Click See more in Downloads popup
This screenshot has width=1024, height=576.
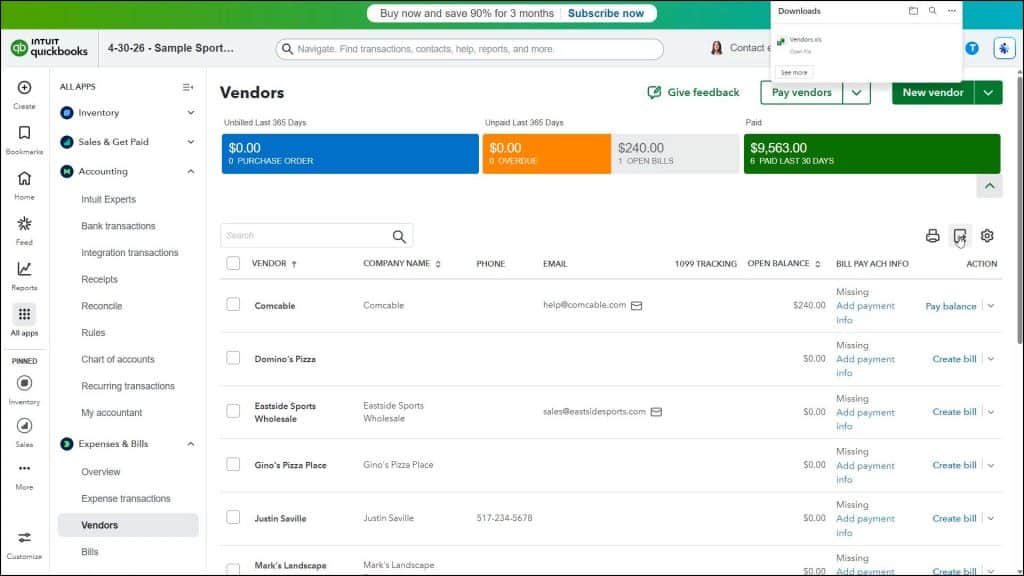point(794,72)
